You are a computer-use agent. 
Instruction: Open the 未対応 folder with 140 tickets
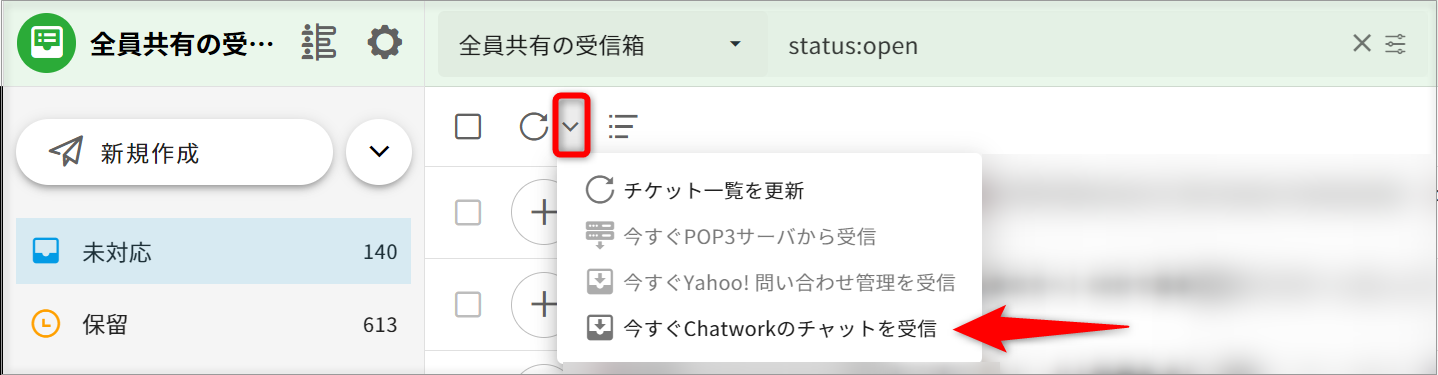(214, 251)
